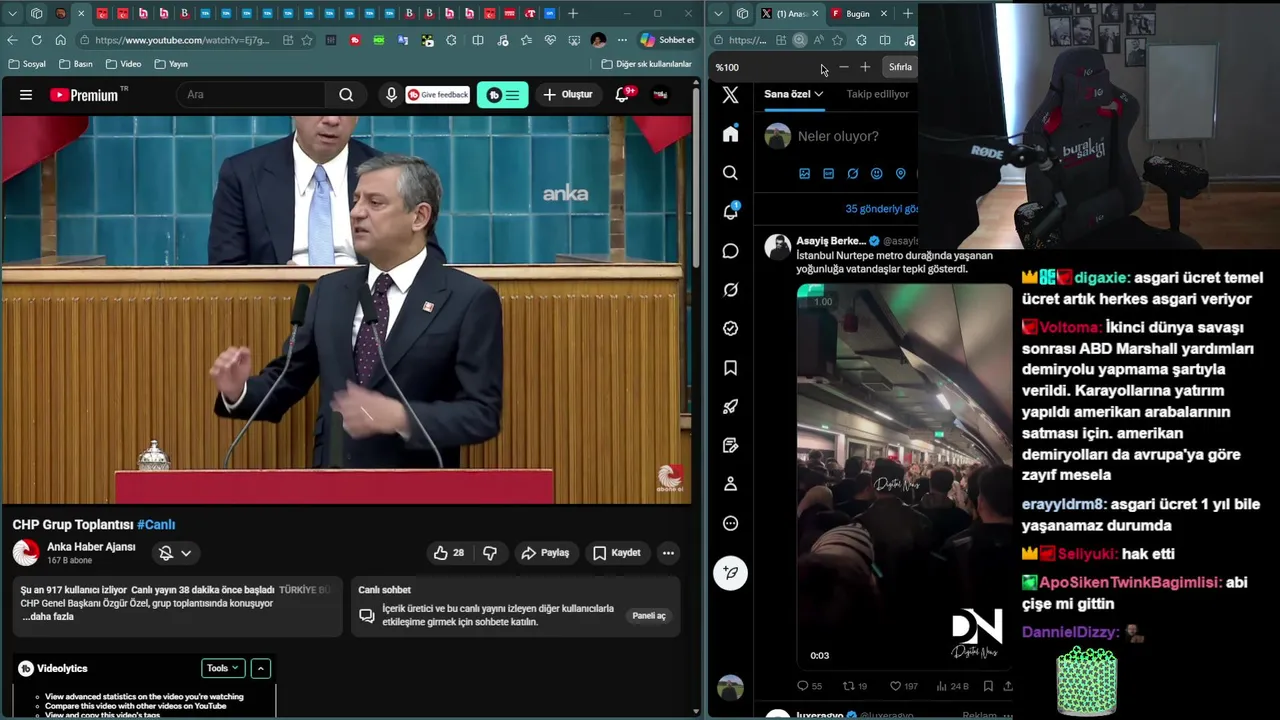Click the Oluştur create button
The height and width of the screenshot is (720, 1280).
[x=567, y=95]
